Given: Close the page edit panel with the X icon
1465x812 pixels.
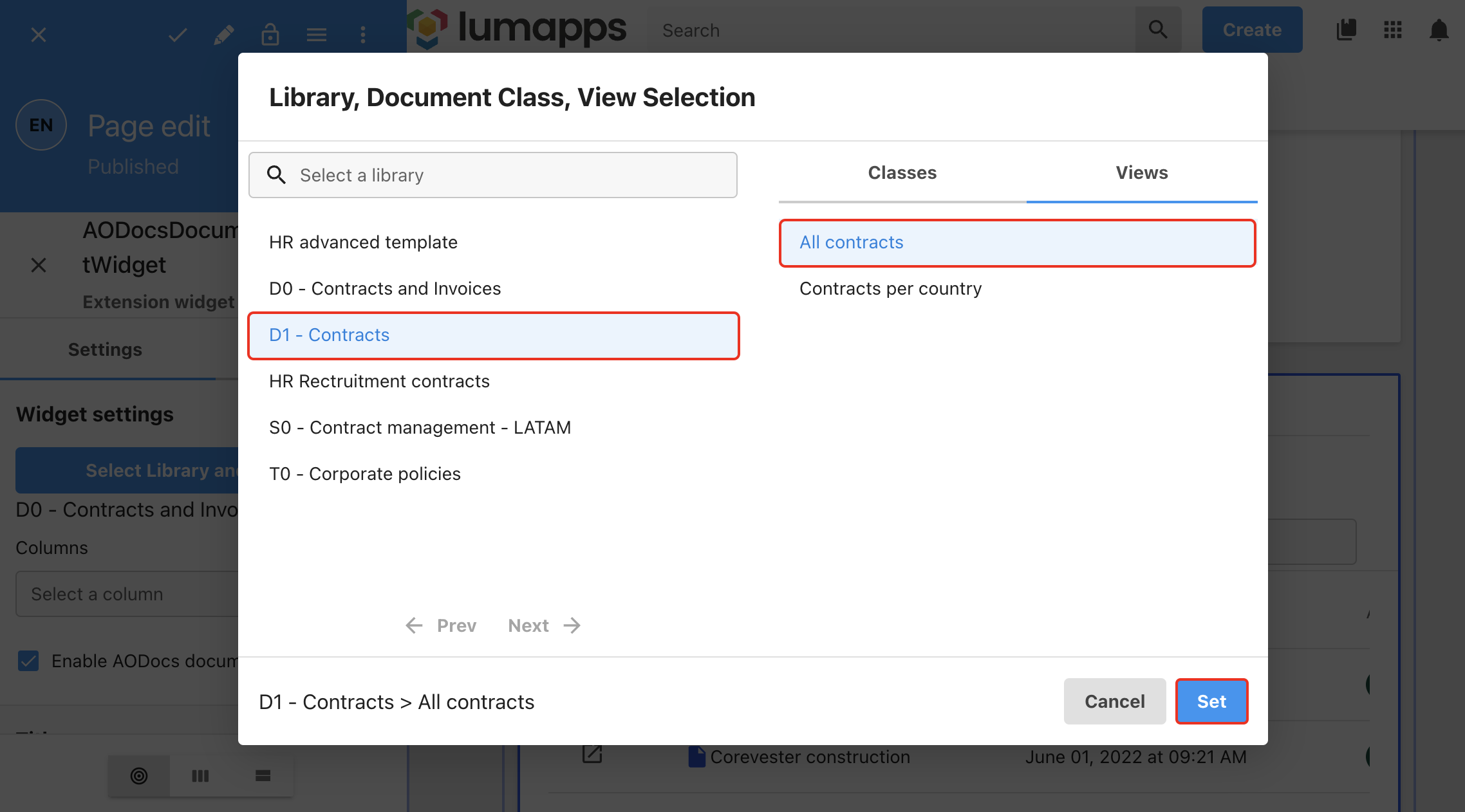Looking at the screenshot, I should 39,35.
